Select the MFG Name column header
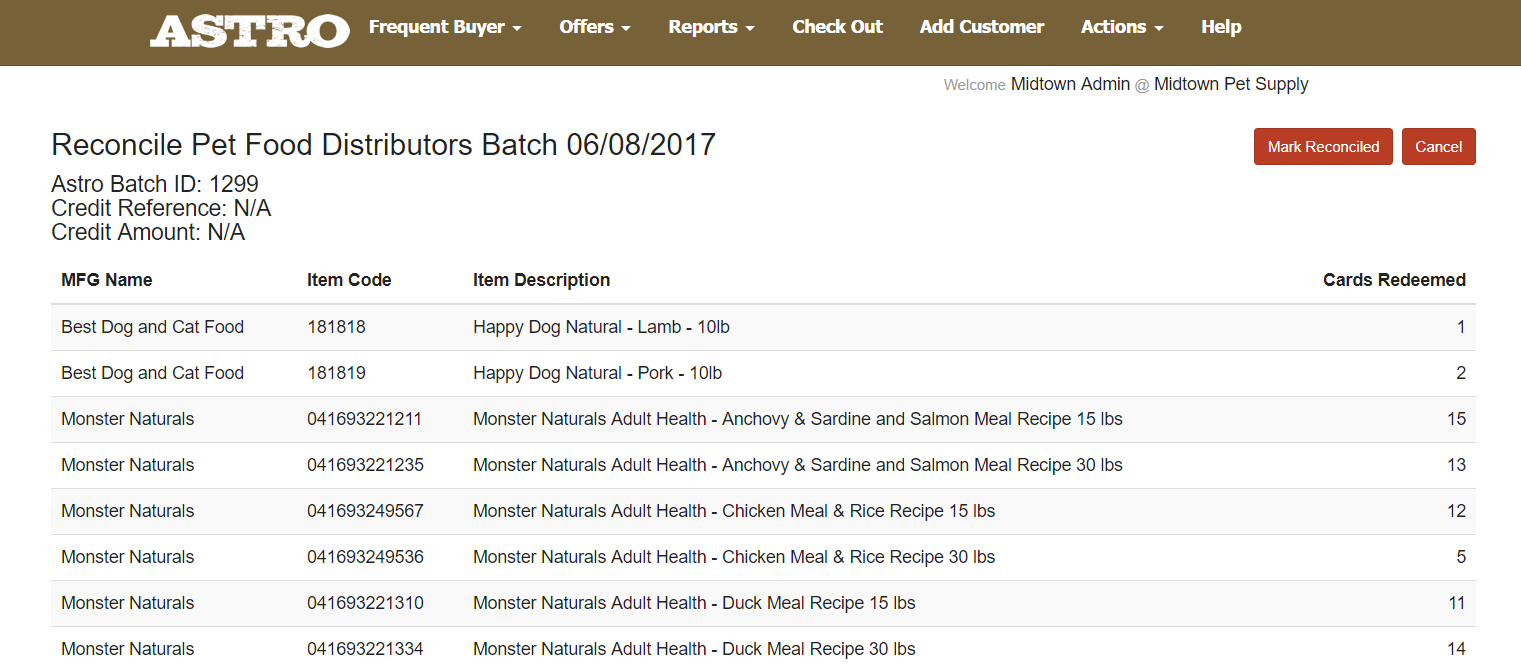Screen dimensions: 1521x670 107,280
